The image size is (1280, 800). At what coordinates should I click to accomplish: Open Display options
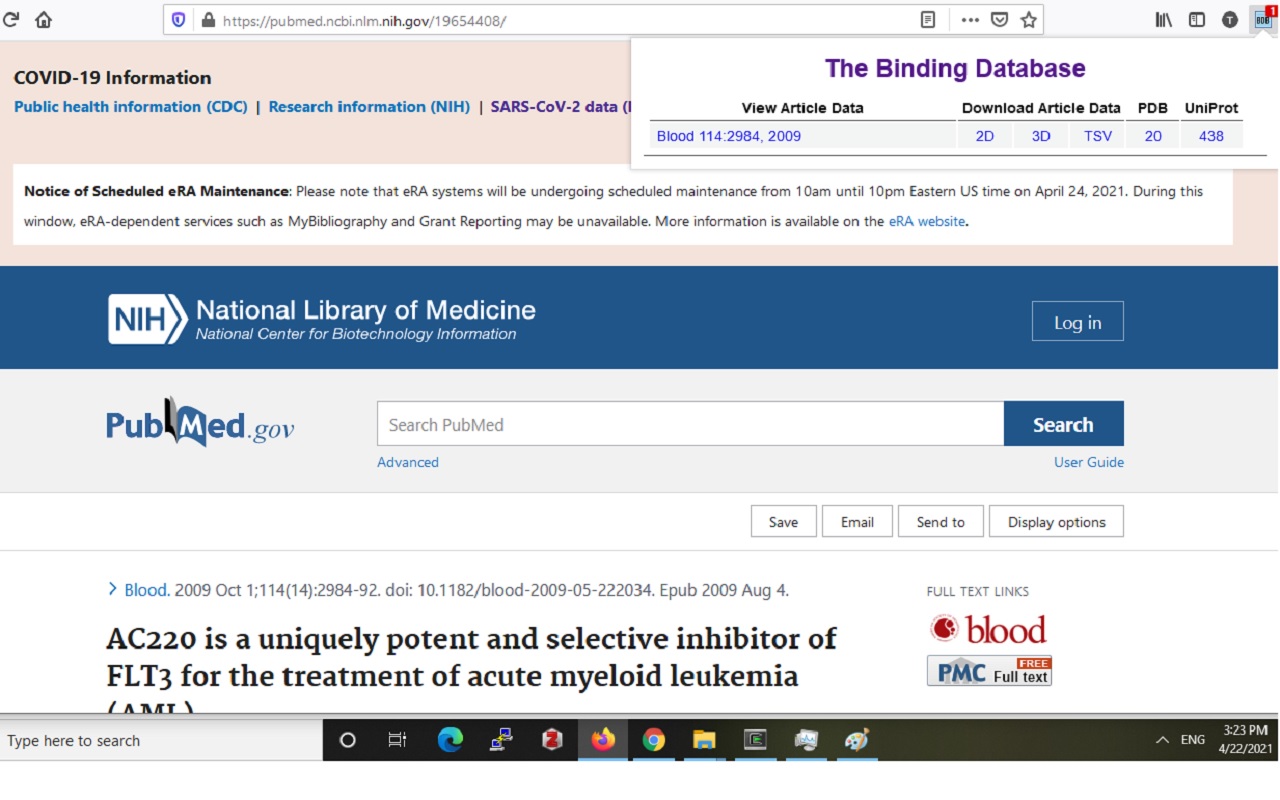click(1056, 521)
